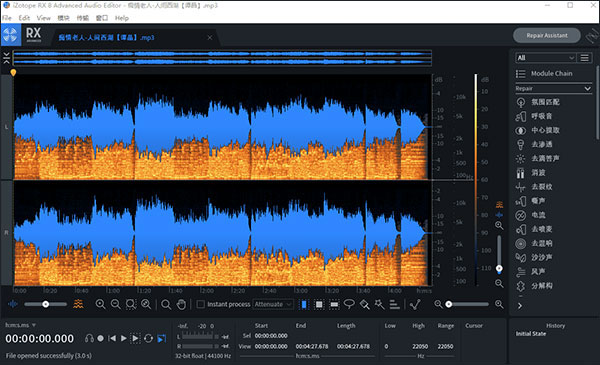Open the File menu
Screen dimensions: 600x365
(7, 18)
